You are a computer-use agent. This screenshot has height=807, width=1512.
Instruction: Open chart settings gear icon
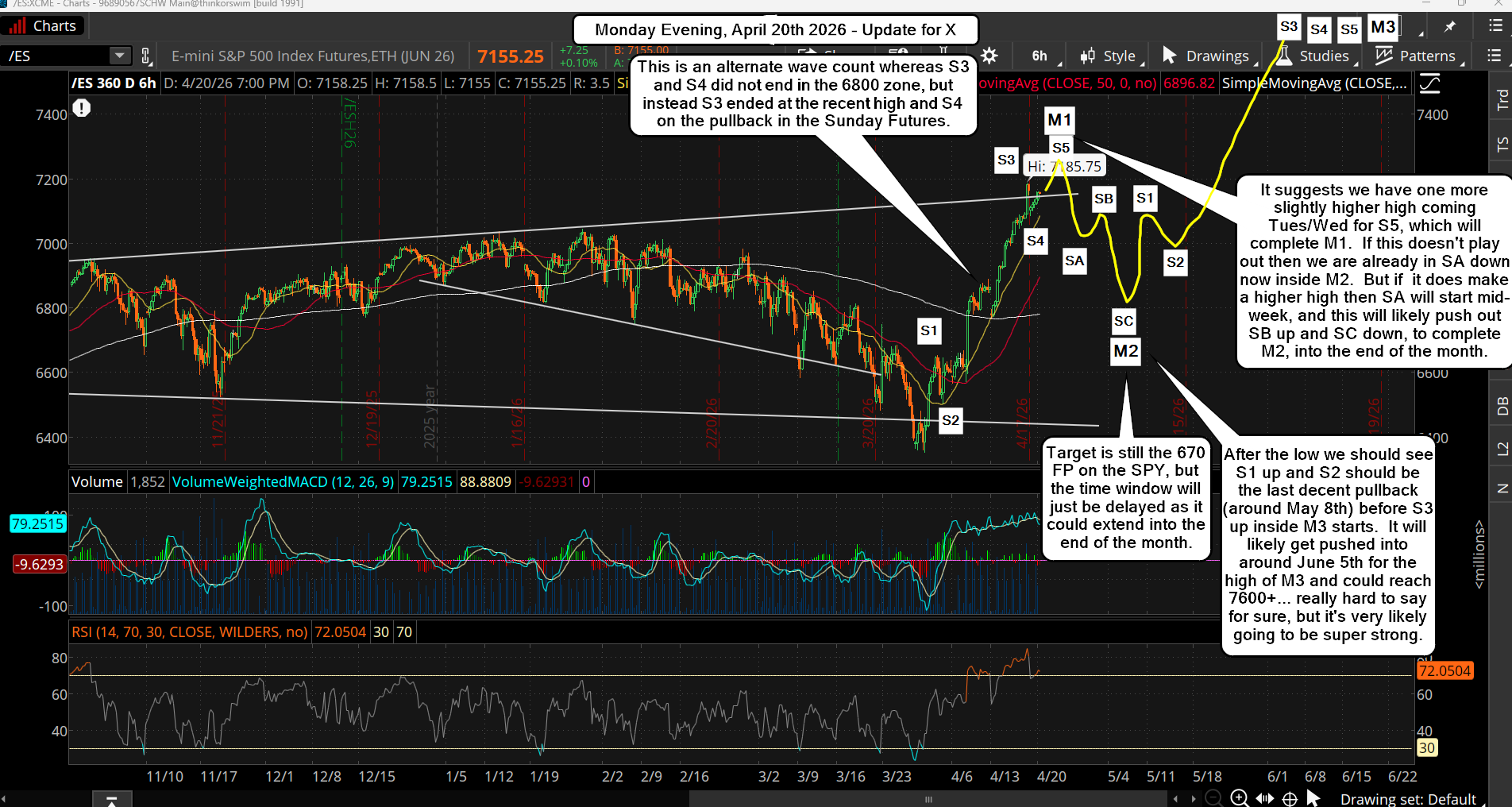[989, 56]
